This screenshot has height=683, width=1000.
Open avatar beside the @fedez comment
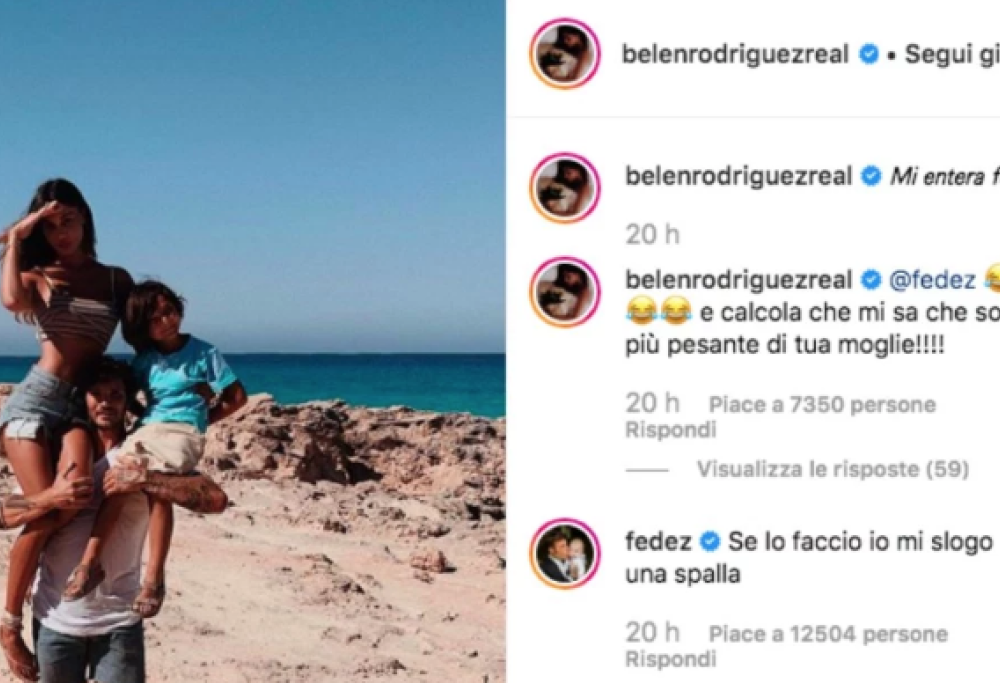[565, 292]
